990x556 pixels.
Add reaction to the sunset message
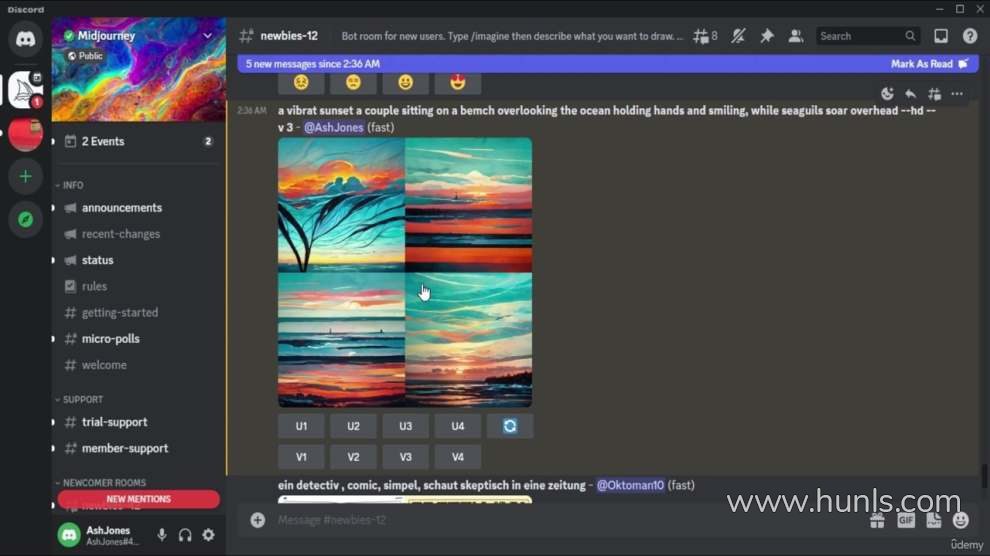click(887, 94)
